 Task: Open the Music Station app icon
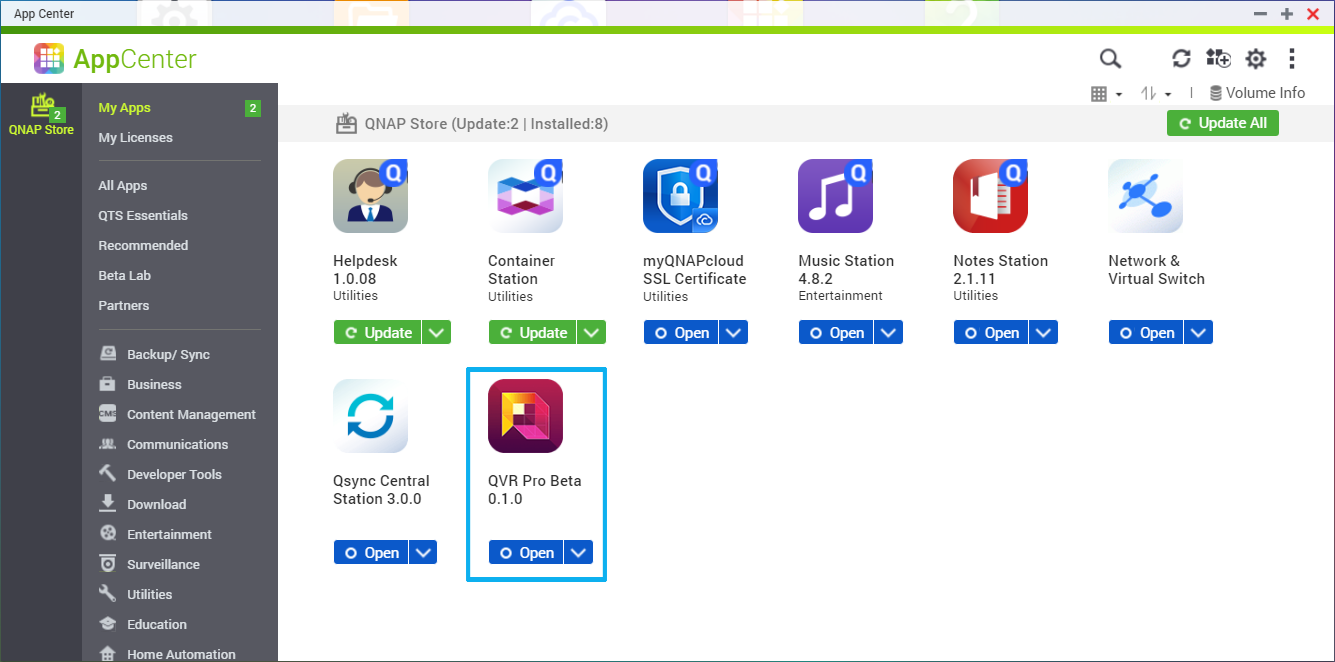[x=835, y=196]
